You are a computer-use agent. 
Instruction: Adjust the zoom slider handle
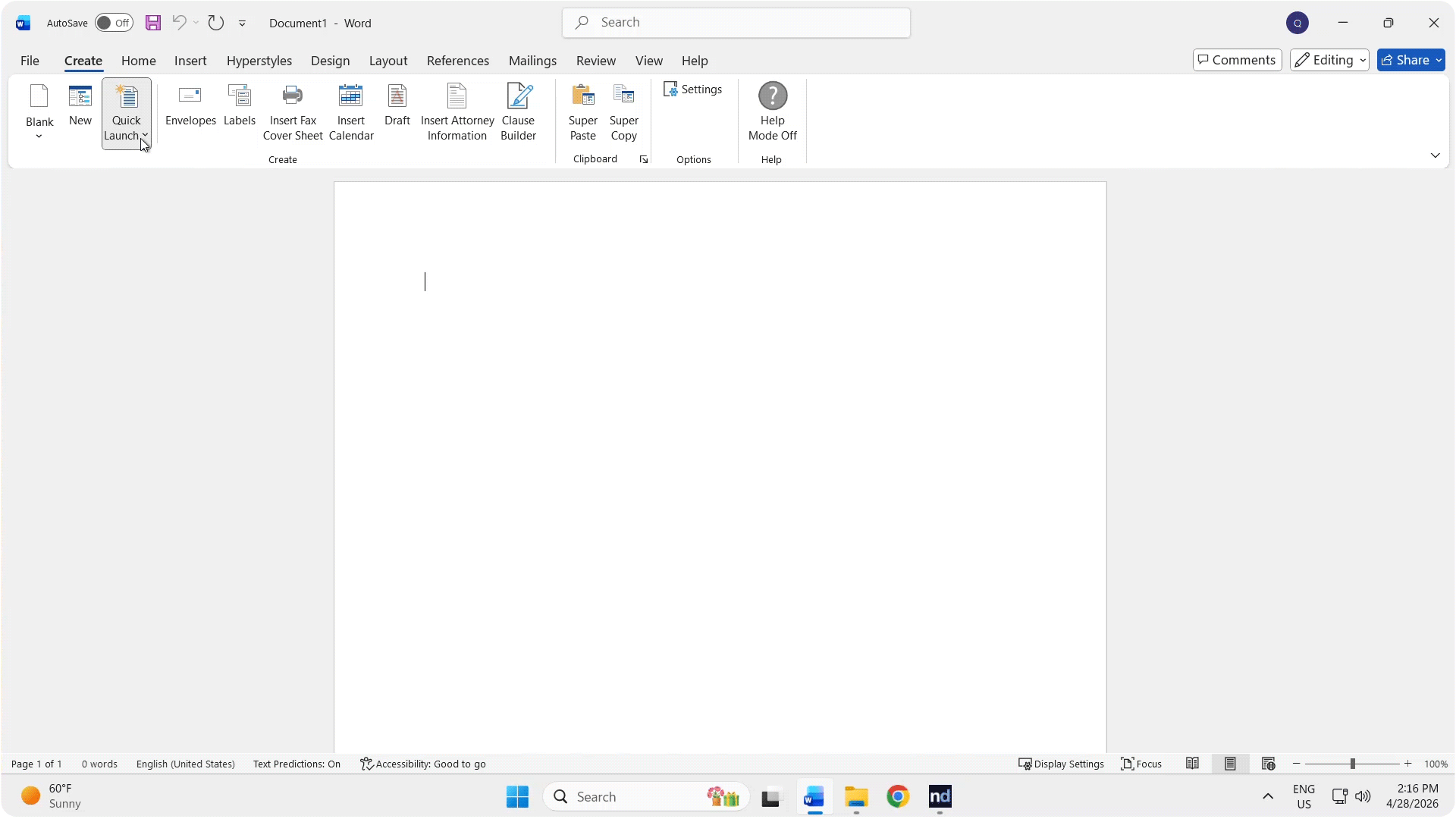[x=1352, y=764]
